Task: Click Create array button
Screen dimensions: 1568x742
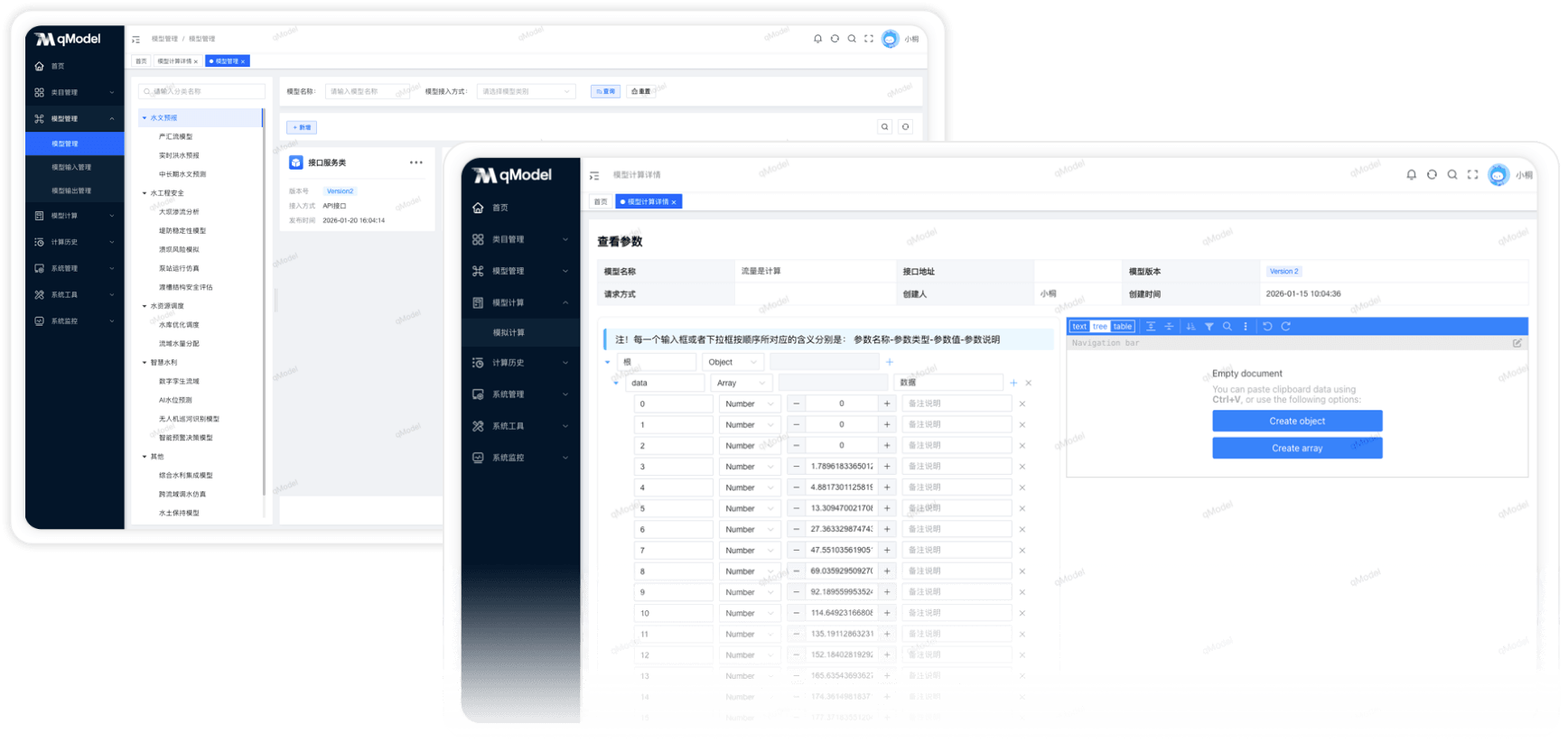Action: pyautogui.click(x=1297, y=448)
